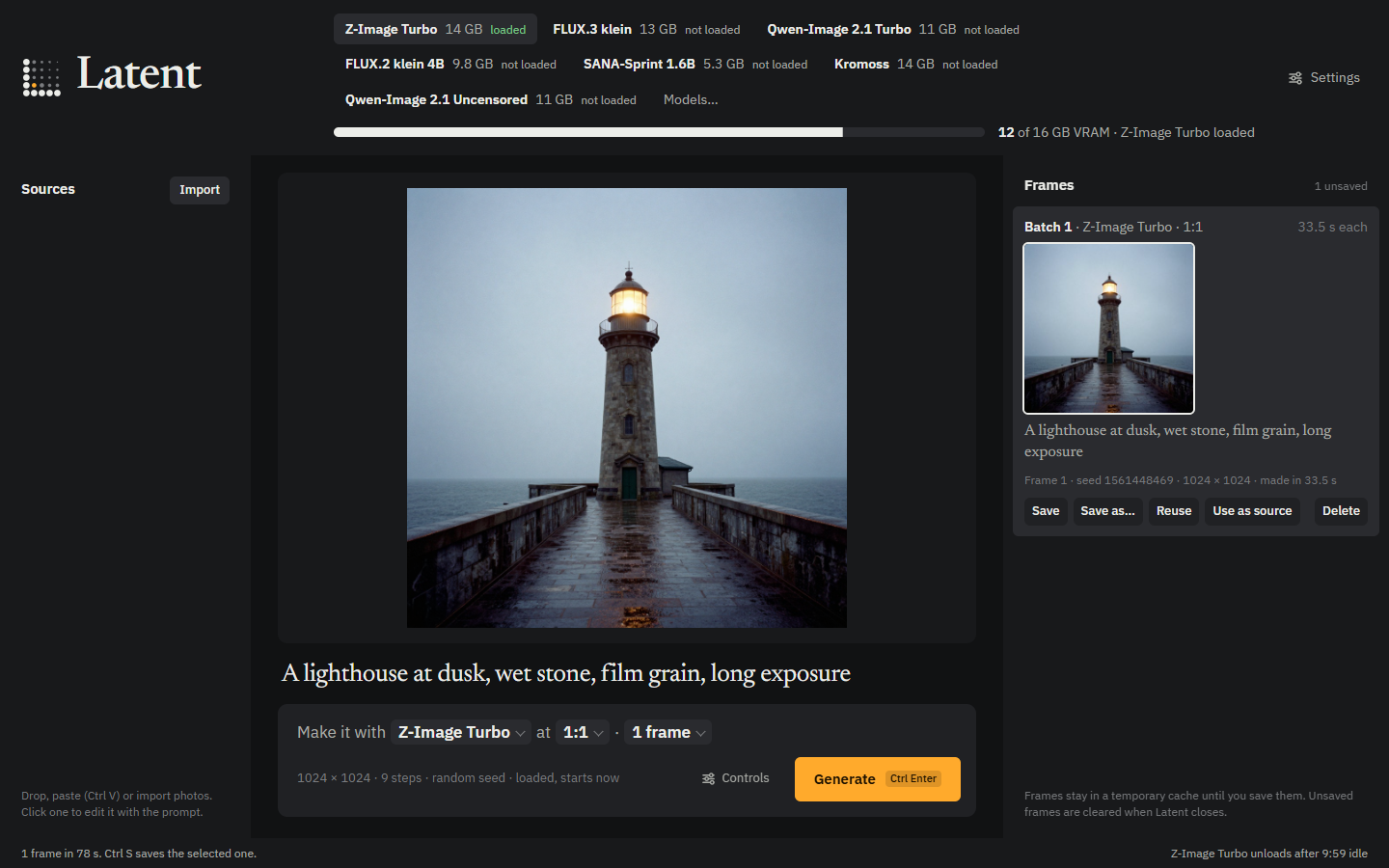
Task: Click the 'Sources' panel heading
Action: [48, 189]
